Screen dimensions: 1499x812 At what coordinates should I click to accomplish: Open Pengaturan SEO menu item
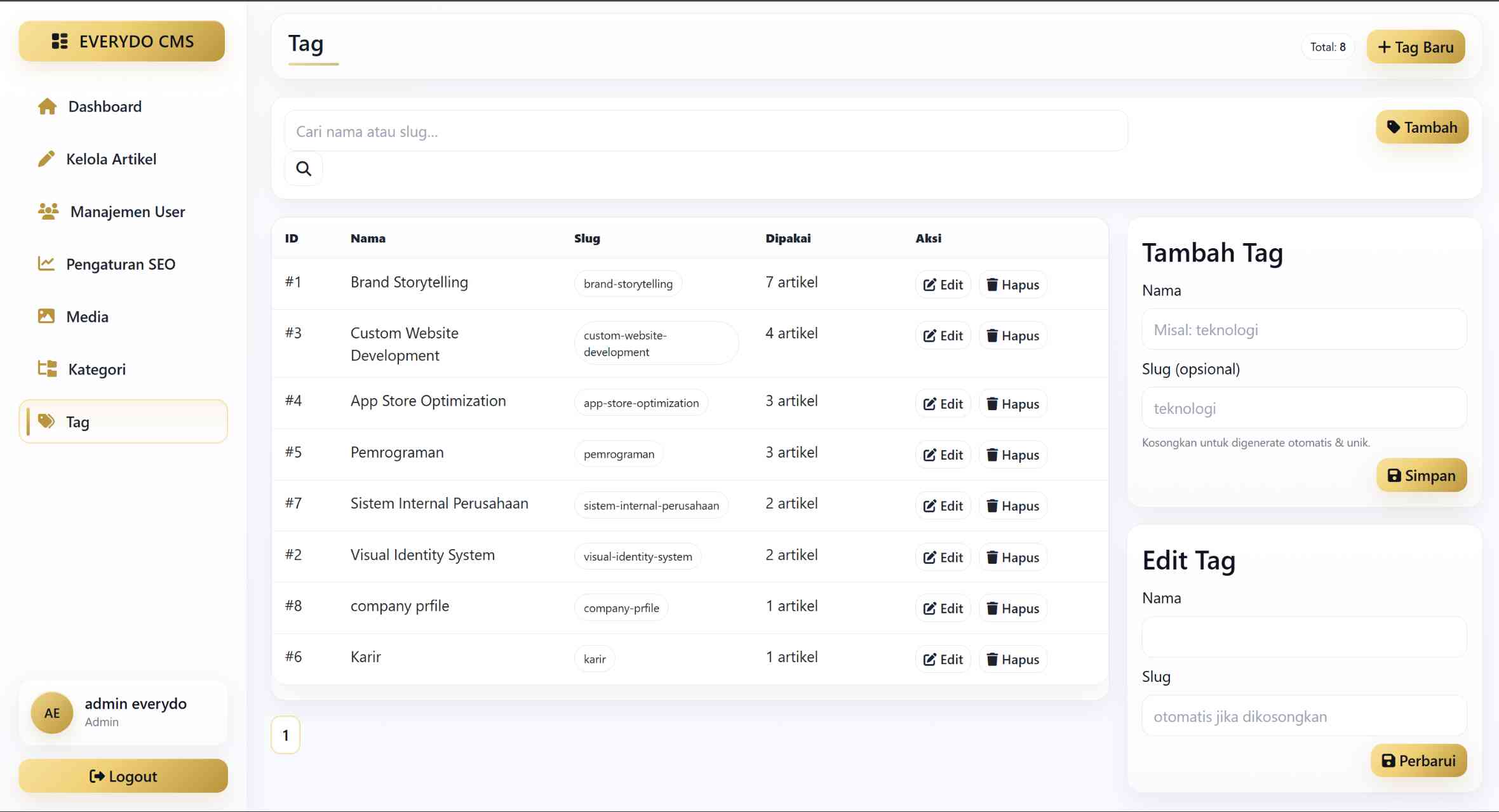point(123,264)
